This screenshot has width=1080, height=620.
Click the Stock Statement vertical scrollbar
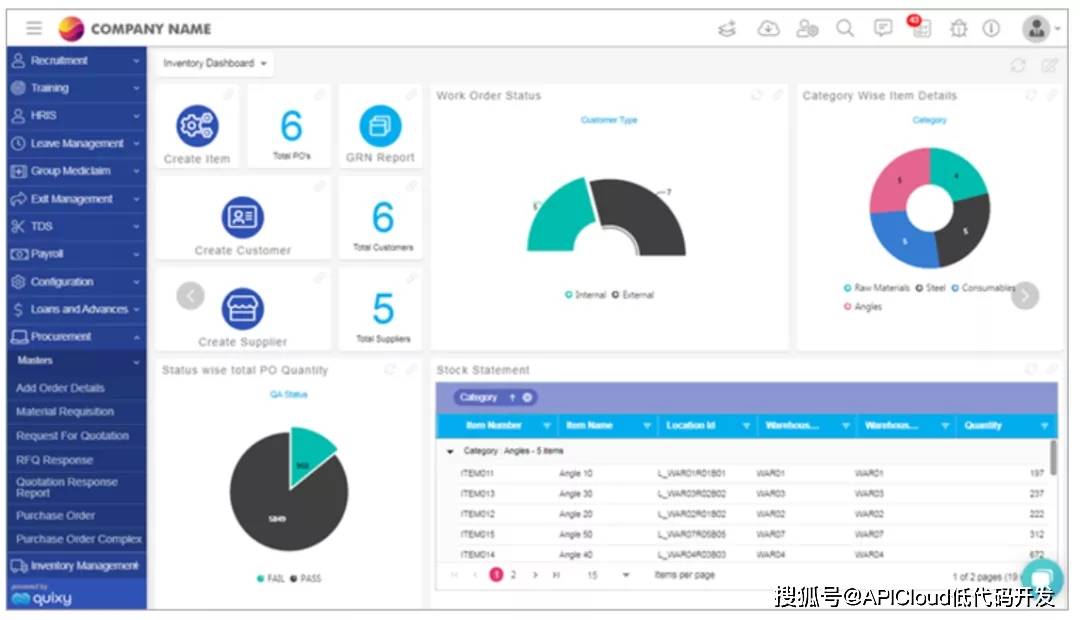[x=1052, y=458]
